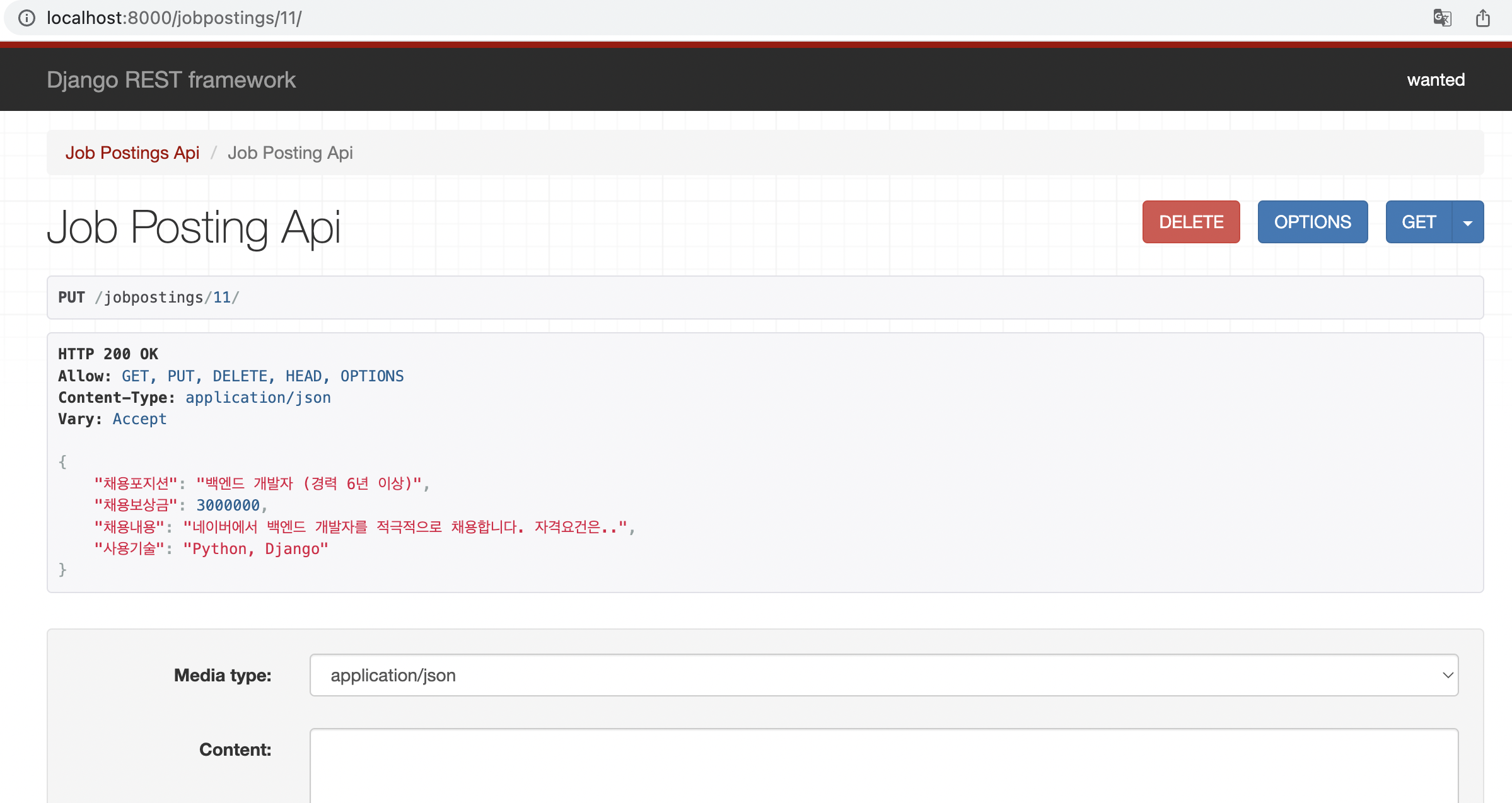
Task: Click the application/json Content-Type value
Action: click(x=258, y=398)
